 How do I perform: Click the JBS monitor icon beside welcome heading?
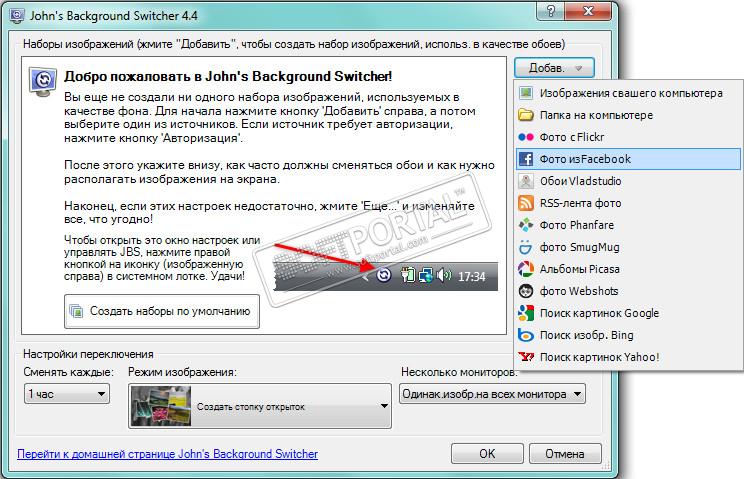pyautogui.click(x=43, y=82)
